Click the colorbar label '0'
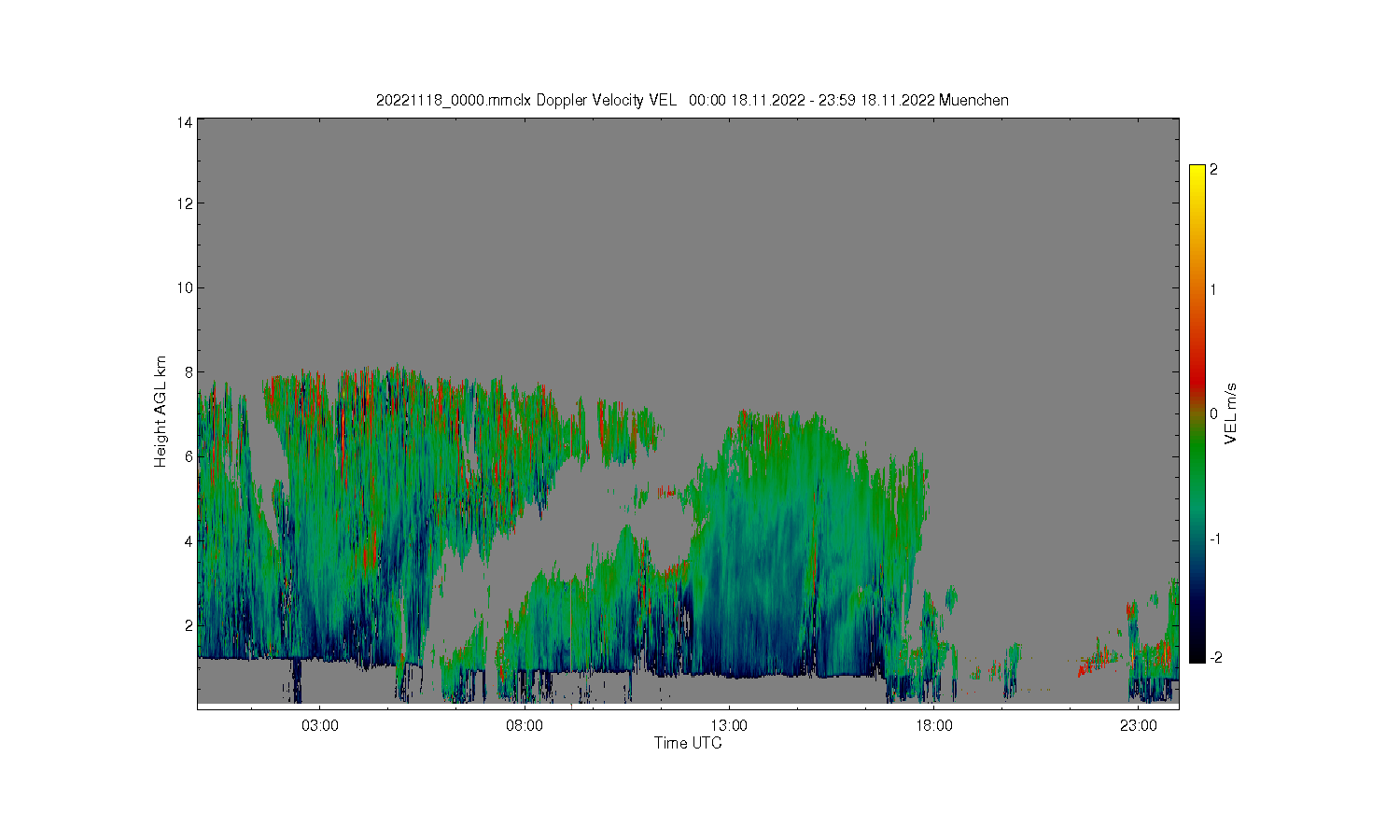The height and width of the screenshot is (840, 1400). (x=1213, y=413)
